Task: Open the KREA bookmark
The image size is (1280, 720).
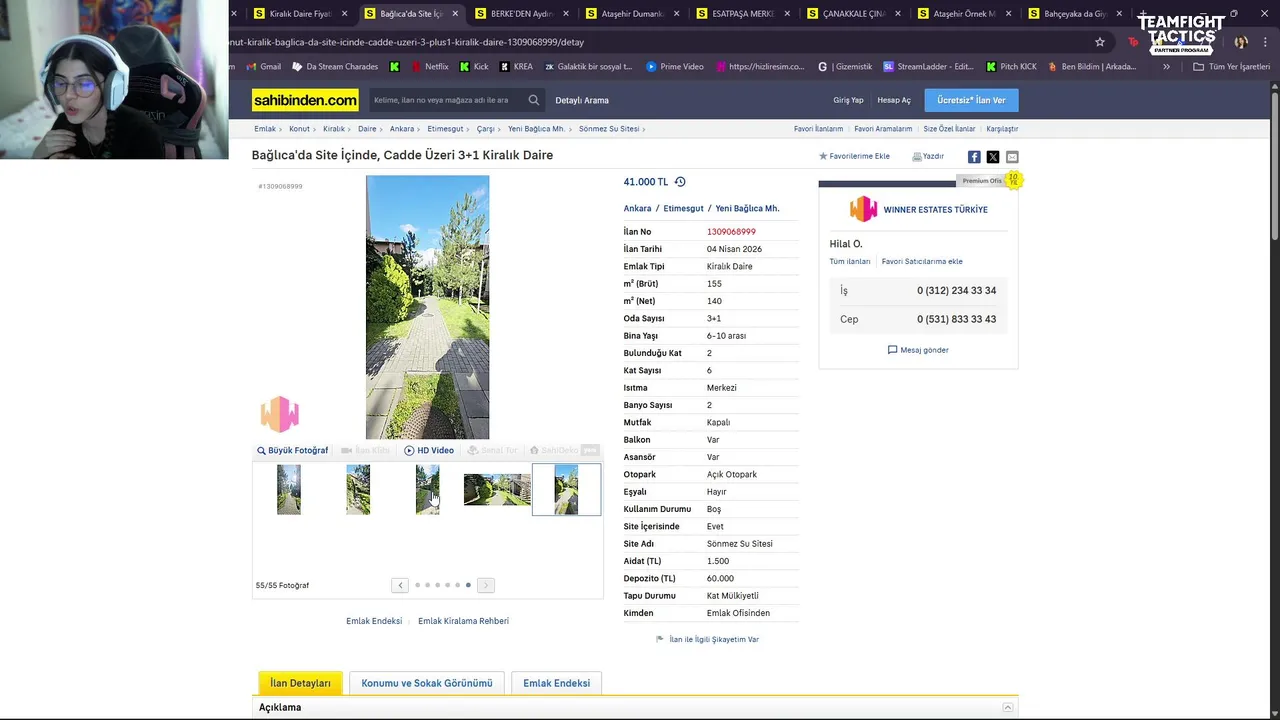Action: tap(516, 67)
